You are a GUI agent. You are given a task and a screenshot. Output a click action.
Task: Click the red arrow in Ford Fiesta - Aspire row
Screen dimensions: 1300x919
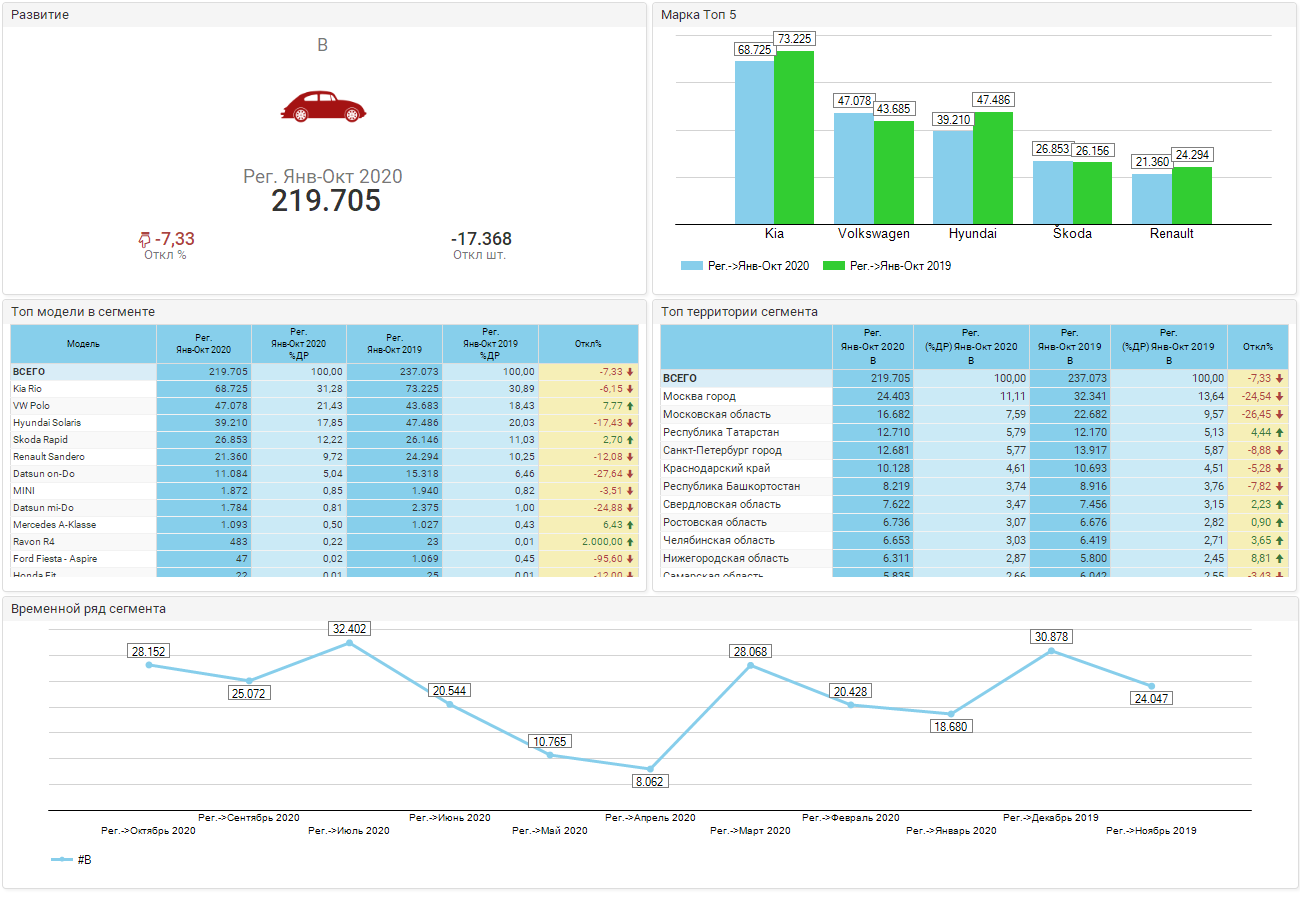pos(630,558)
